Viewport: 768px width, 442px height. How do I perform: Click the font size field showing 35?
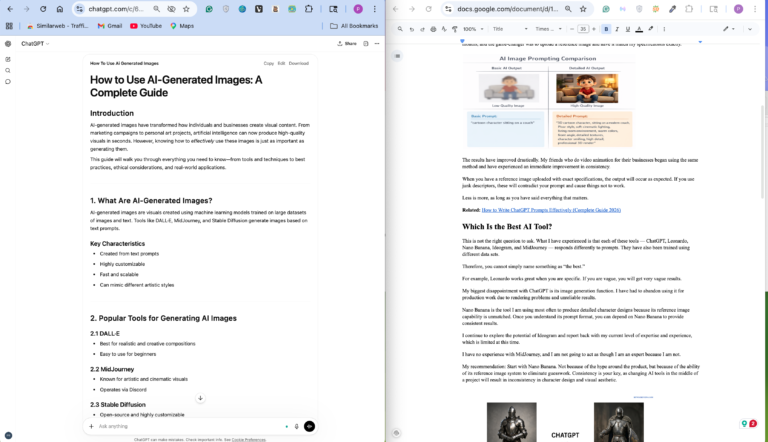coord(583,29)
